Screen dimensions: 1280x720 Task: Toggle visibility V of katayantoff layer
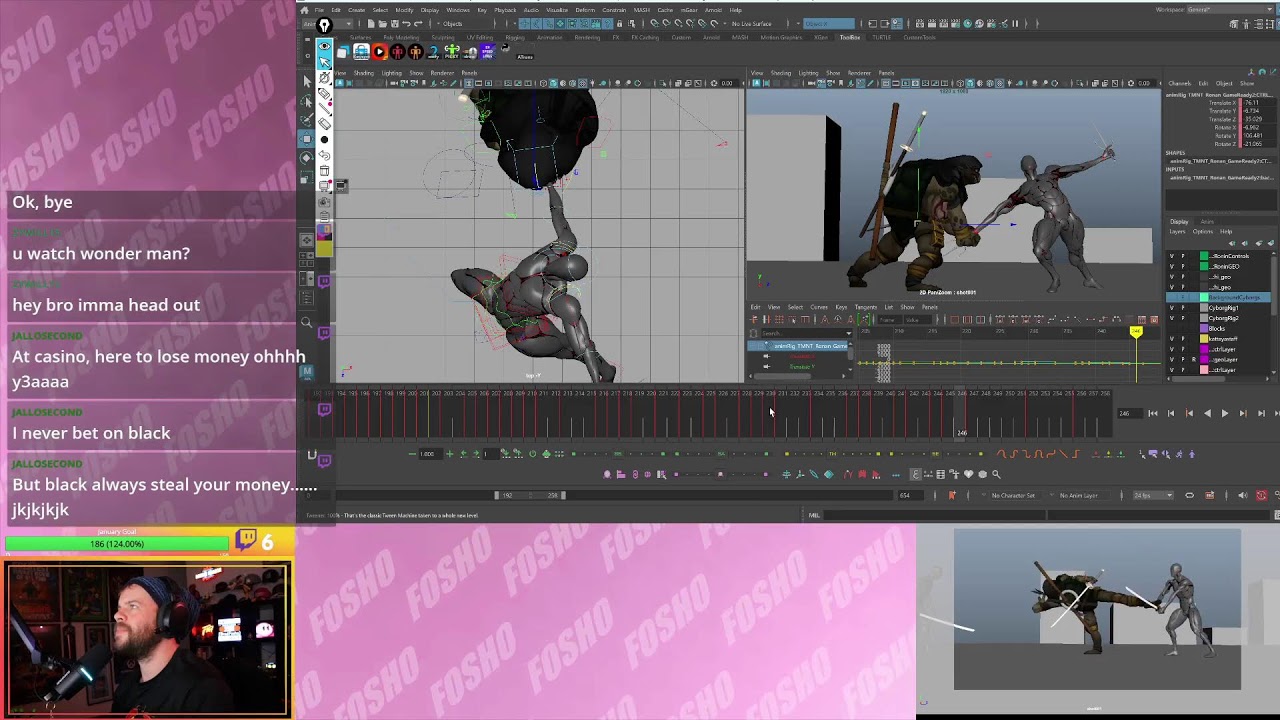point(1171,339)
